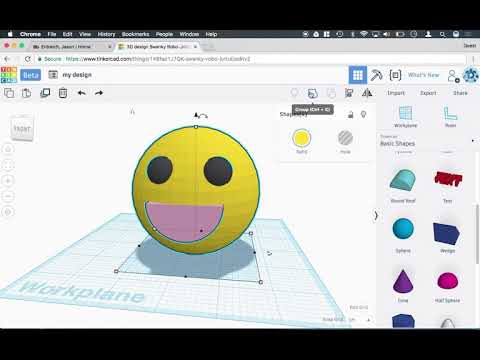Screen dimensions: 480x360
Task: Group the selected shapes
Action: coord(312,93)
